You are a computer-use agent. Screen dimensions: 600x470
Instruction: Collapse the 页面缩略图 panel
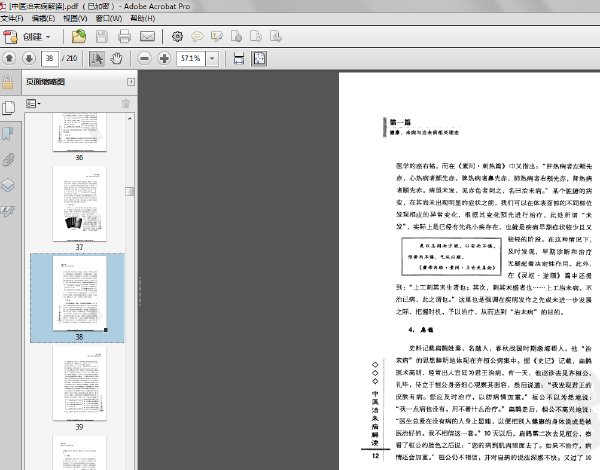tap(131, 82)
